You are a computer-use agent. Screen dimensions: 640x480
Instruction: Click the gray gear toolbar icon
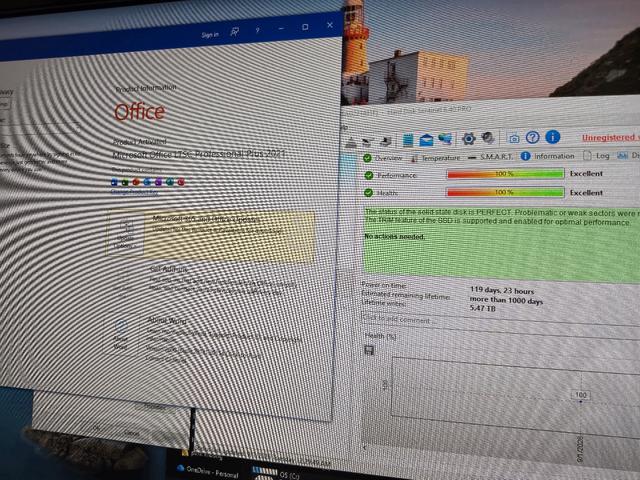tap(488, 138)
